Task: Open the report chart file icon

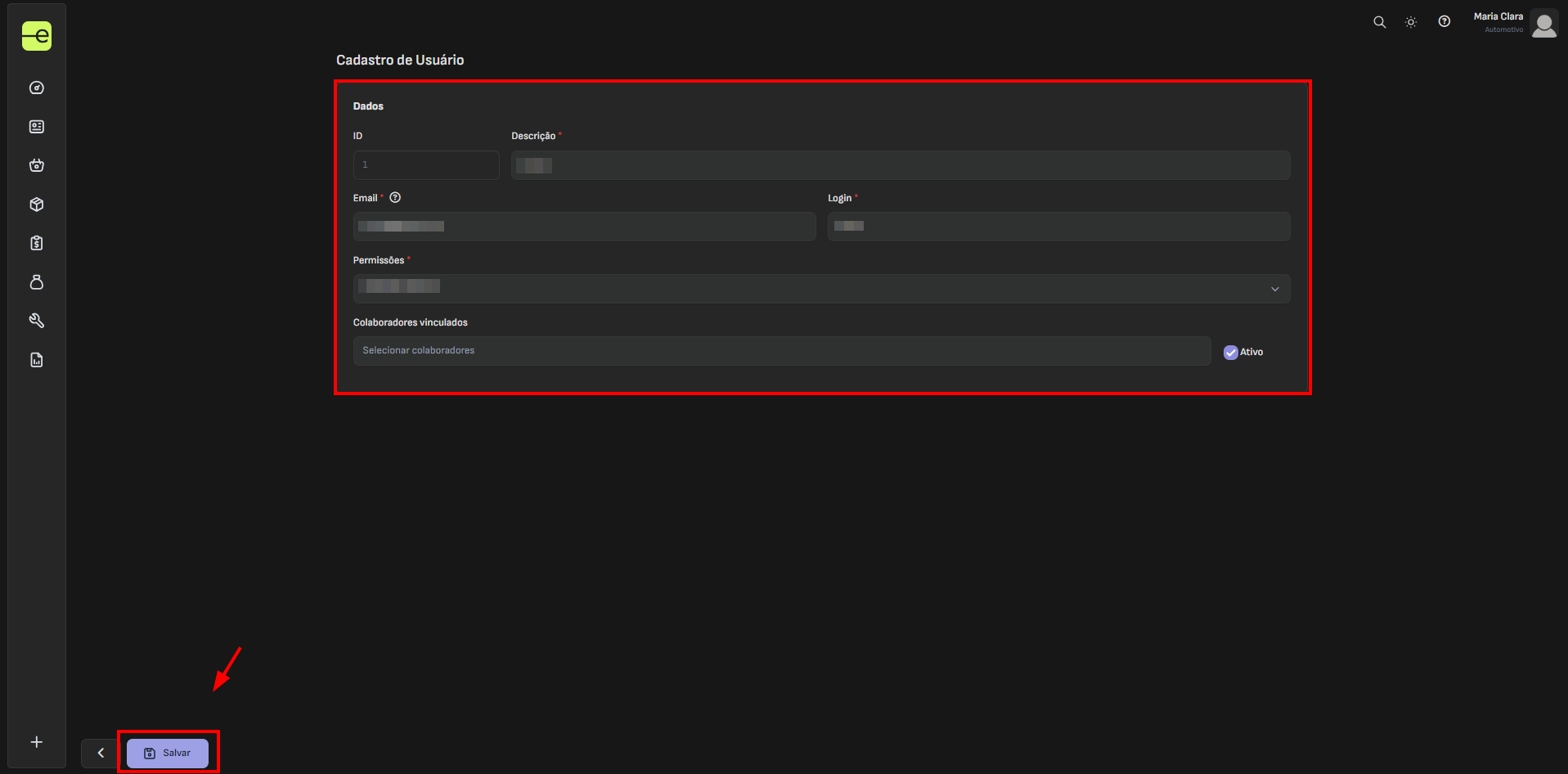Action: point(37,360)
